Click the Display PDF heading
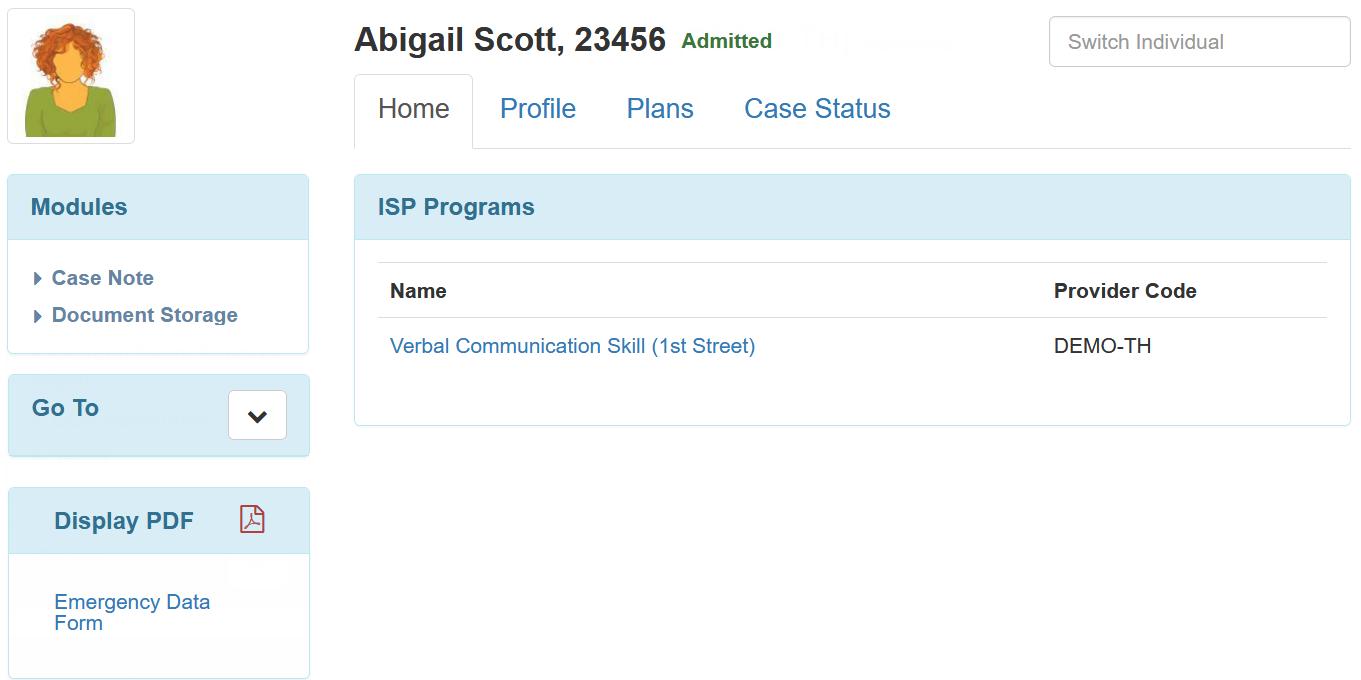The image size is (1361, 680). (124, 521)
